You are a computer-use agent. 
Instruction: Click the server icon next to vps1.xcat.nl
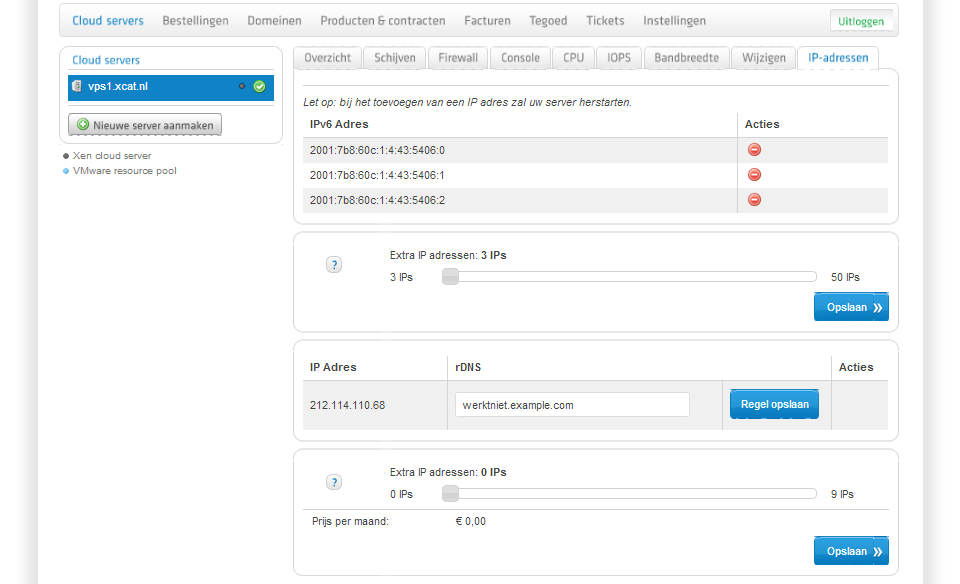77,87
